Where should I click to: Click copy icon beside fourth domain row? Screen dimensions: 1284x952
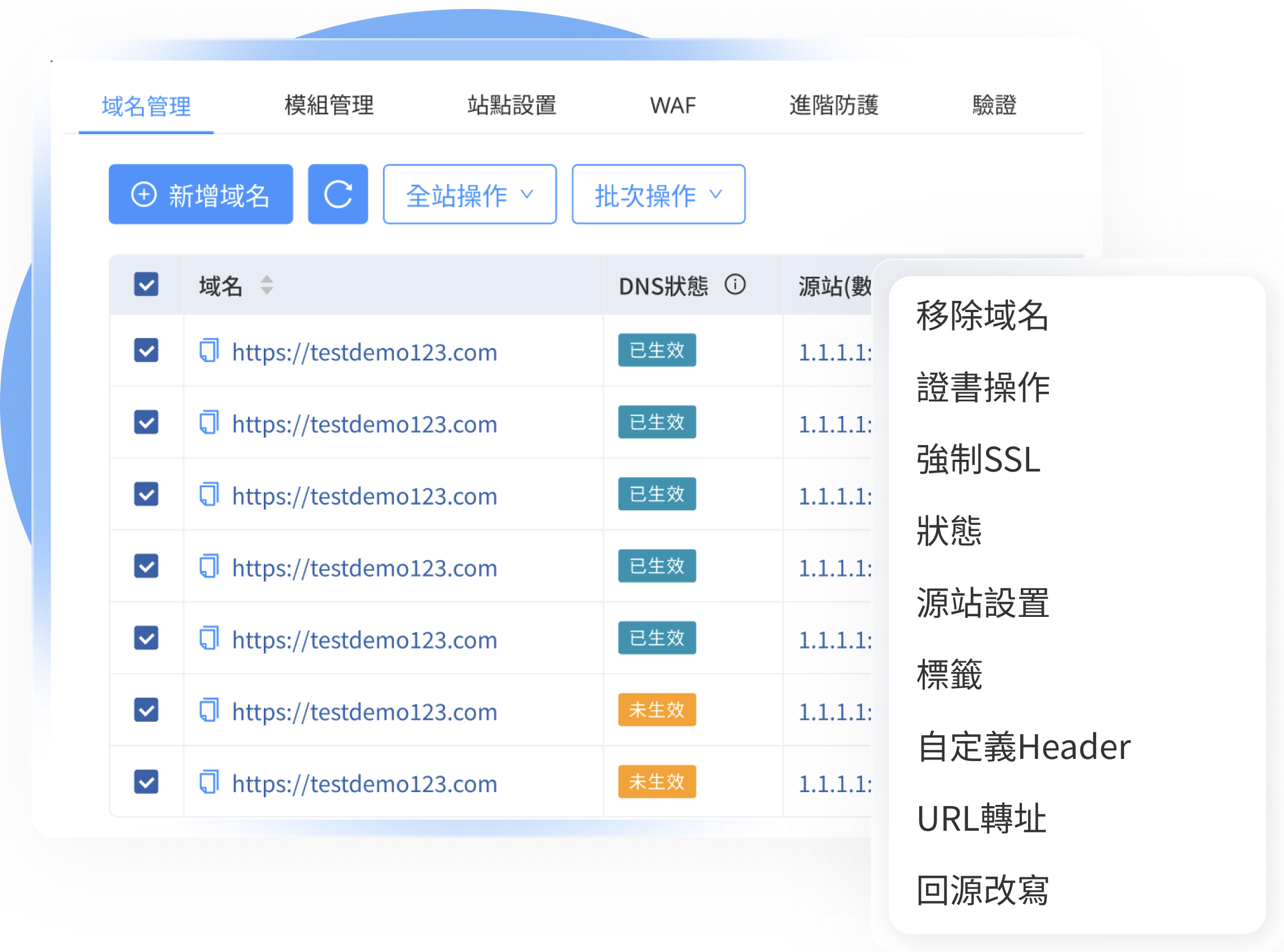click(209, 566)
